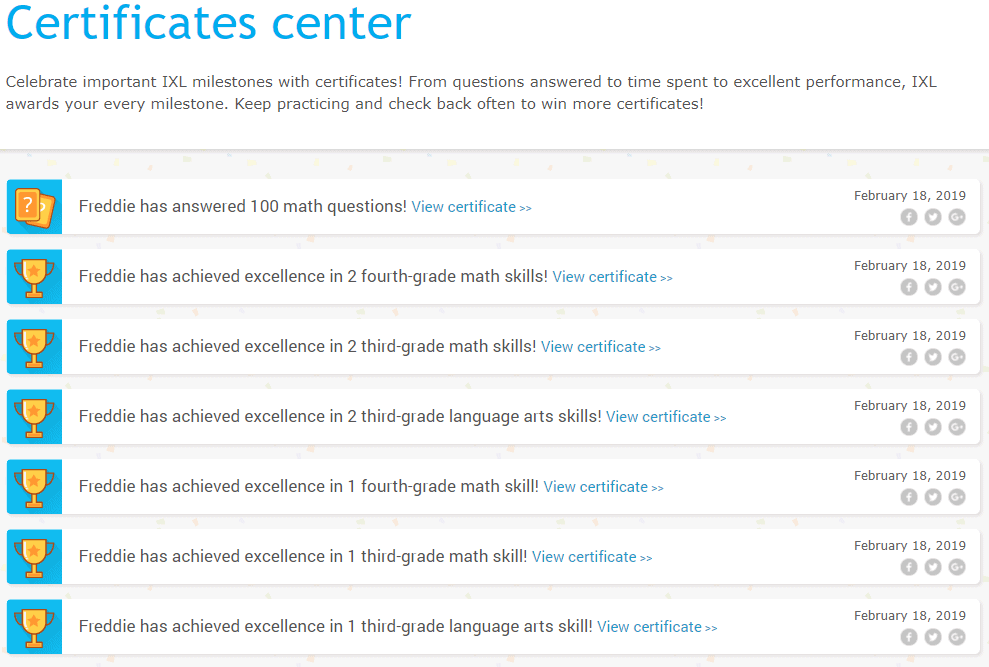Viewport: 989px width, 667px height.
Task: Click the trophy icon for 2 fourth-grade math skills
Action: 35,277
